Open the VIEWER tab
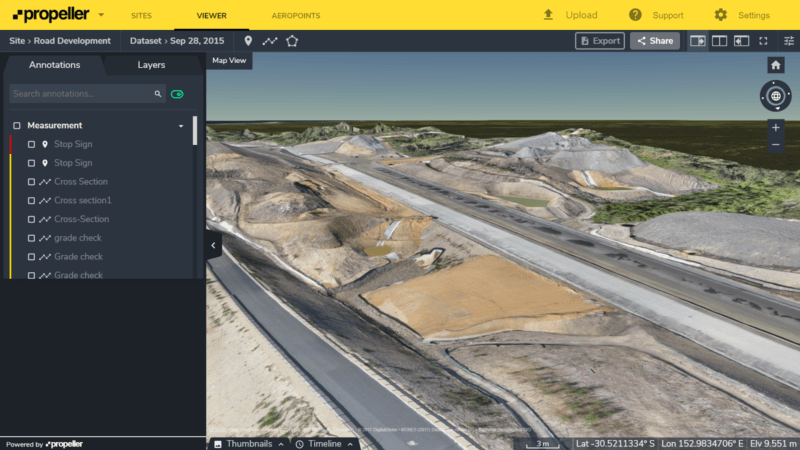Image resolution: width=800 pixels, height=450 pixels. point(211,16)
